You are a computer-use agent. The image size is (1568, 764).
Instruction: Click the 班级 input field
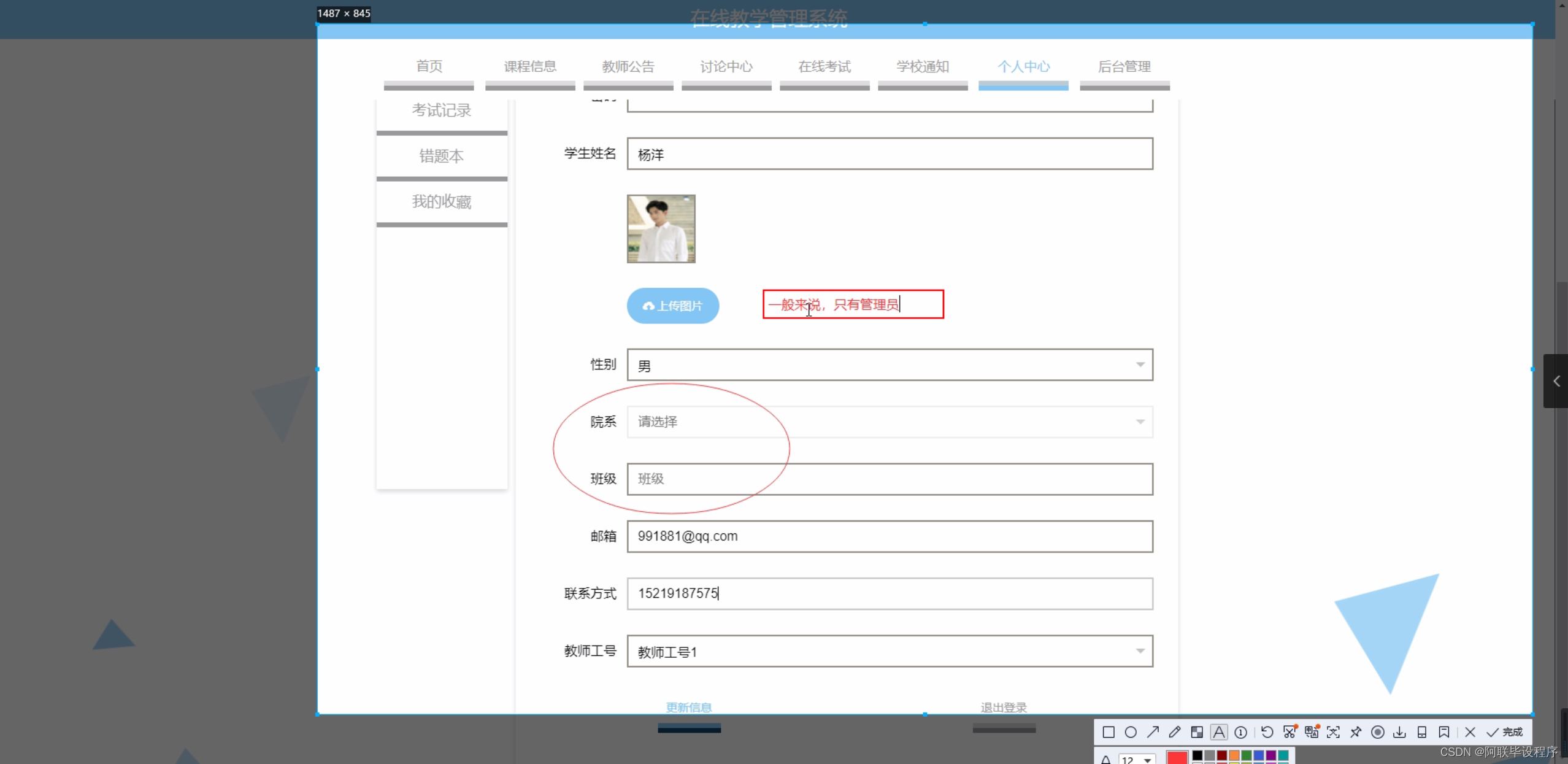tap(890, 479)
